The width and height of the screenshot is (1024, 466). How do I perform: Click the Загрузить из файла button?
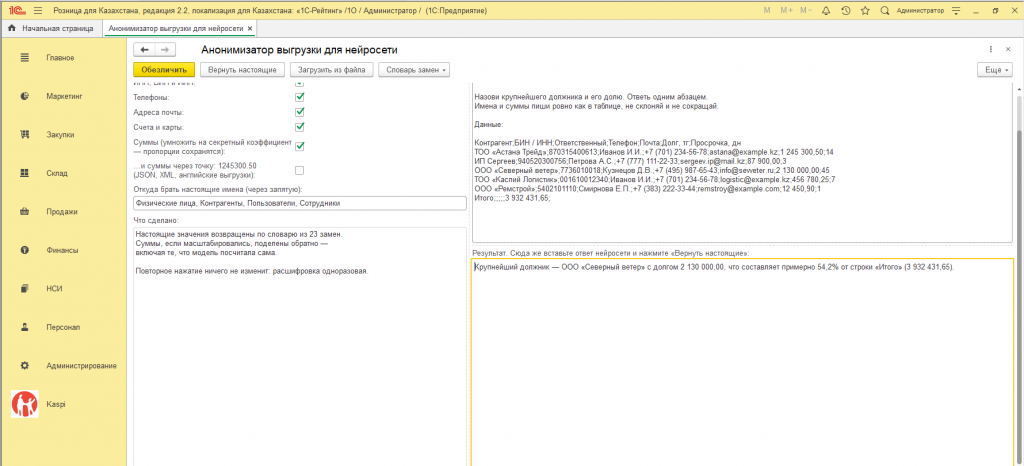332,70
